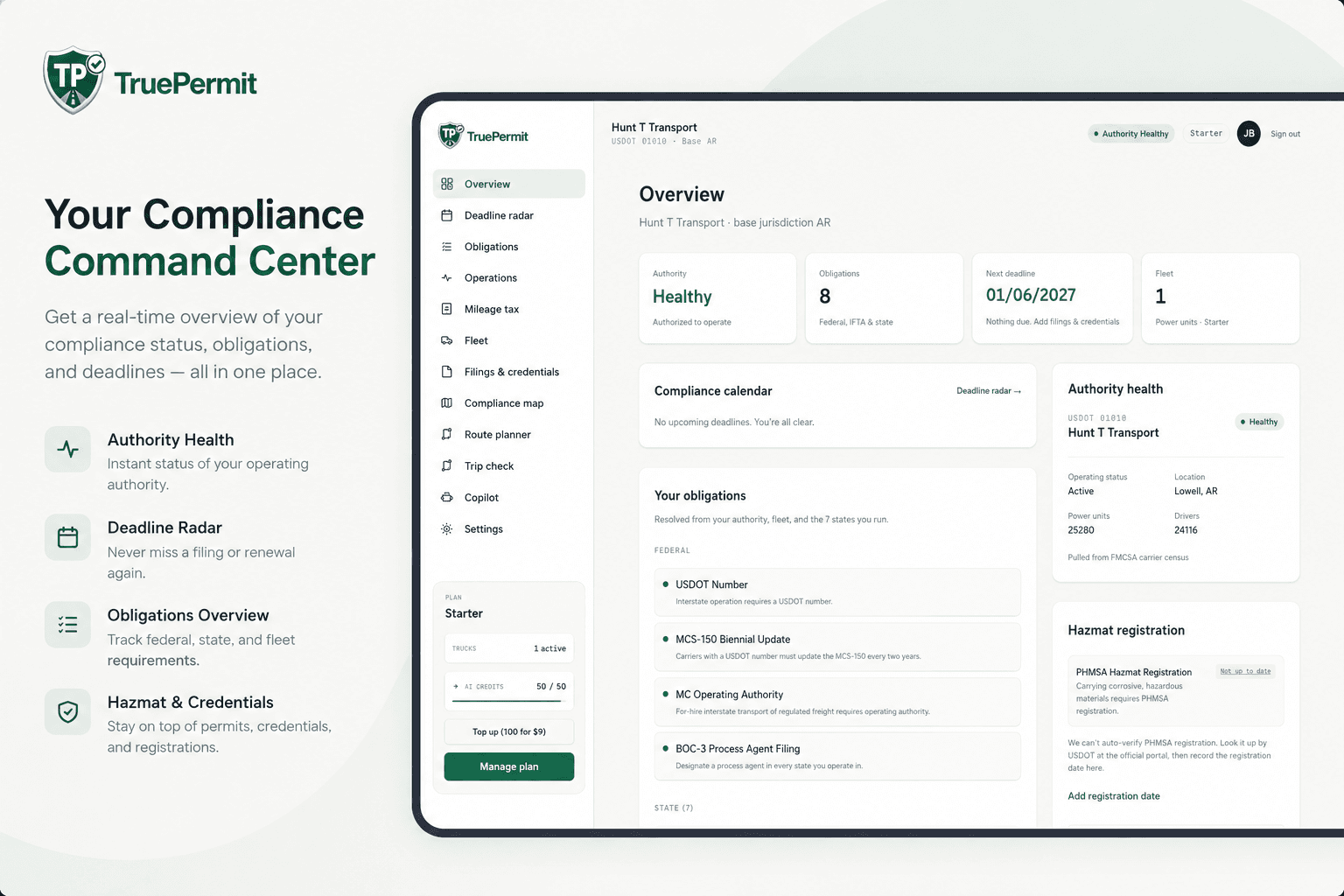Click the FEDERAL section label
The width and height of the screenshot is (1344, 896).
[x=672, y=550]
